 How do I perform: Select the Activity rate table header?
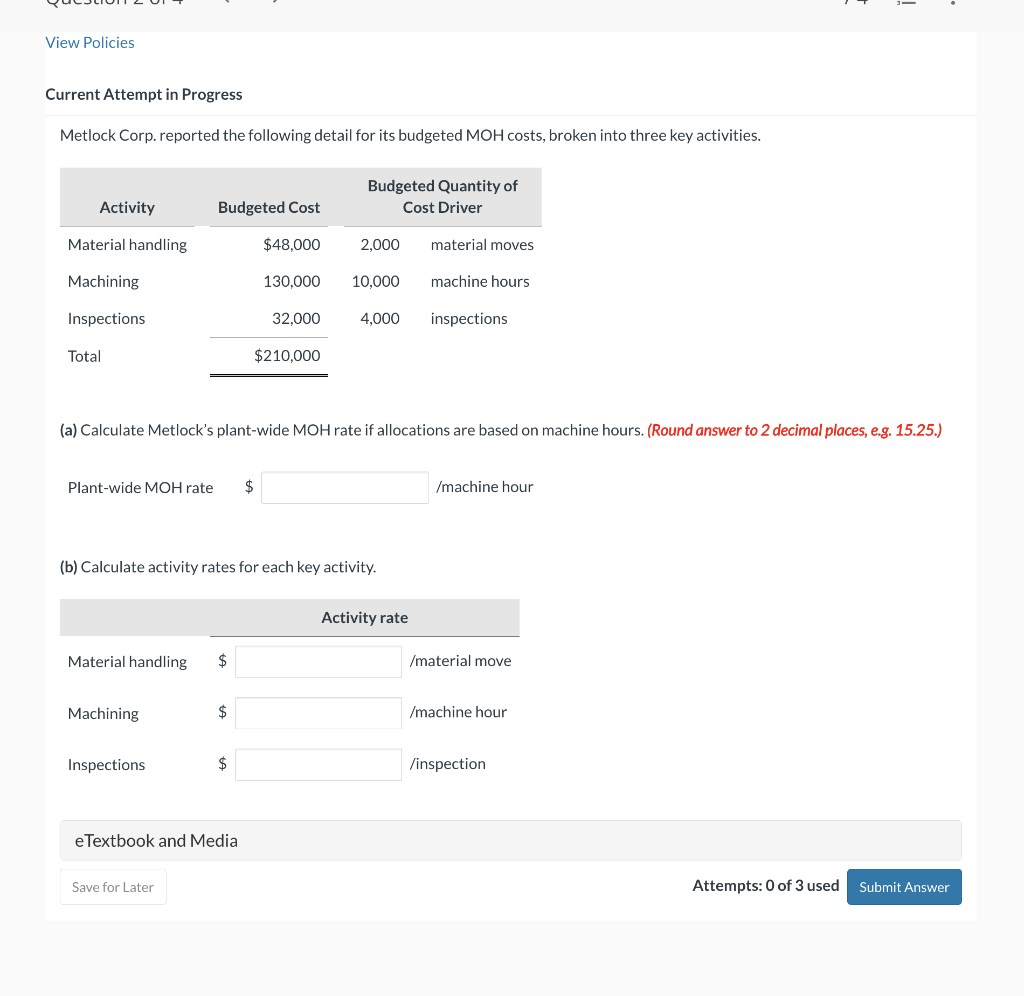364,617
